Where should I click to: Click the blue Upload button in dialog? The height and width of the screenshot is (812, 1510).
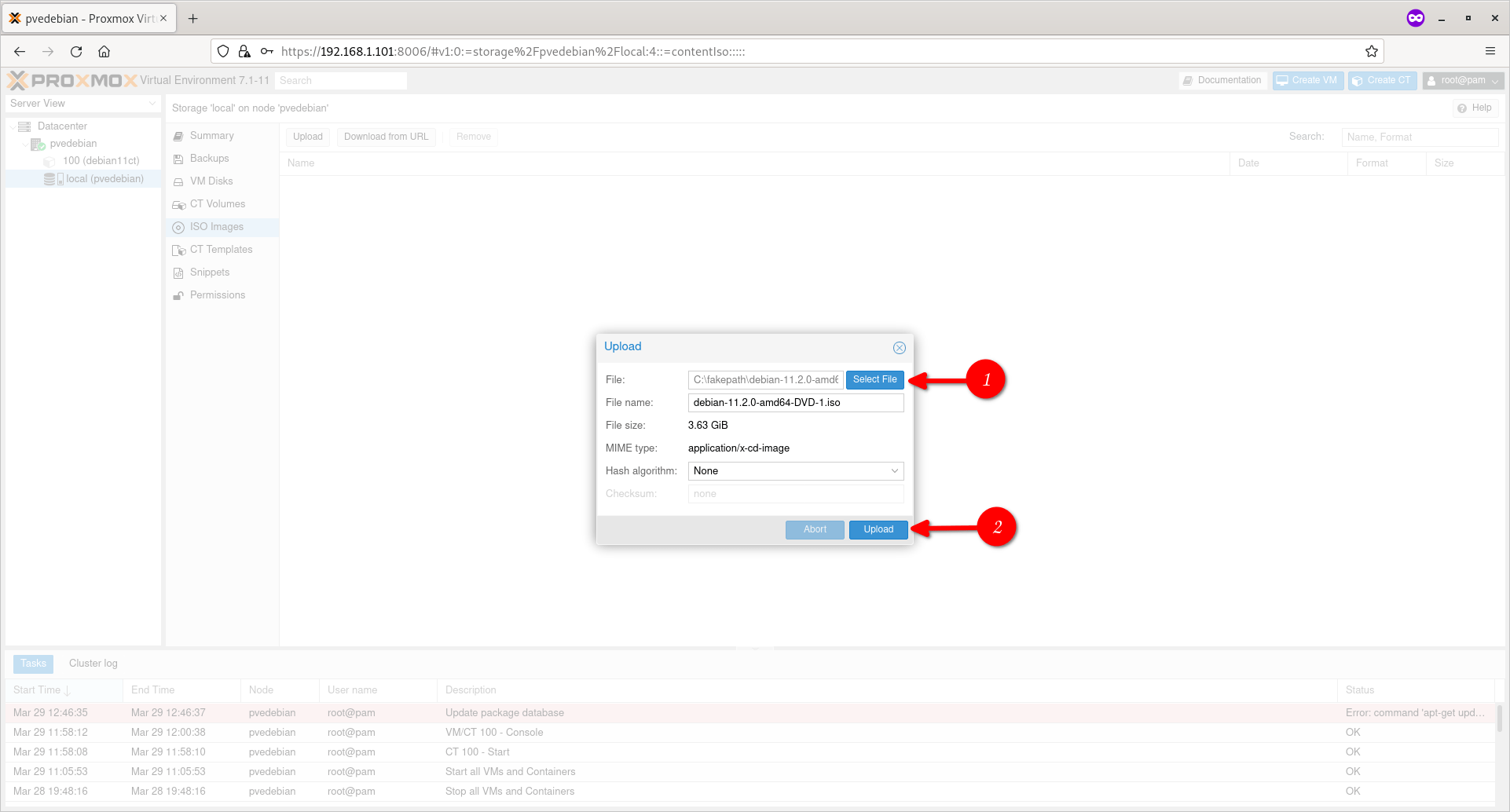(x=878, y=529)
